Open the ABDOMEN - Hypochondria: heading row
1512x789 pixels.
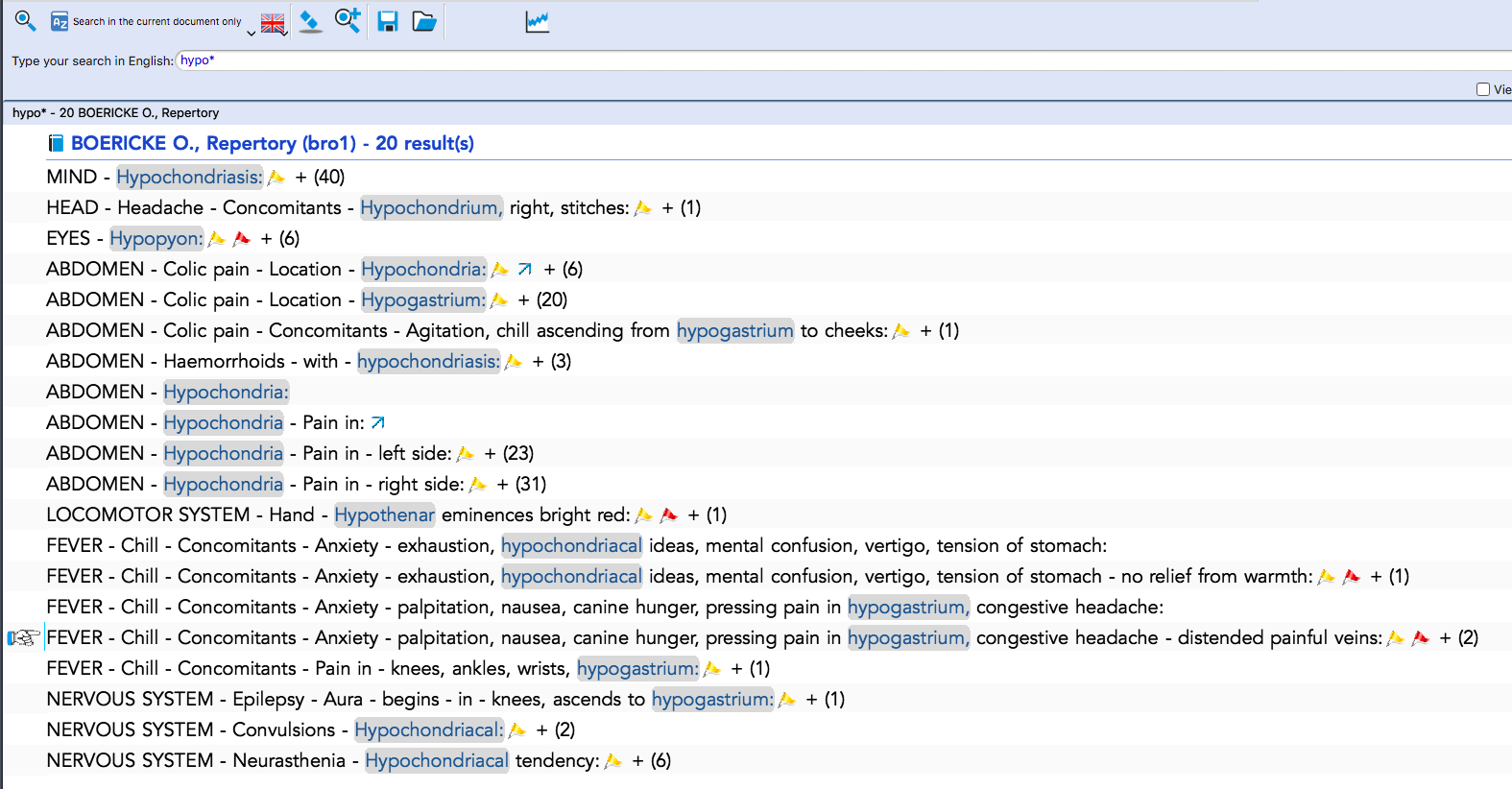point(168,392)
